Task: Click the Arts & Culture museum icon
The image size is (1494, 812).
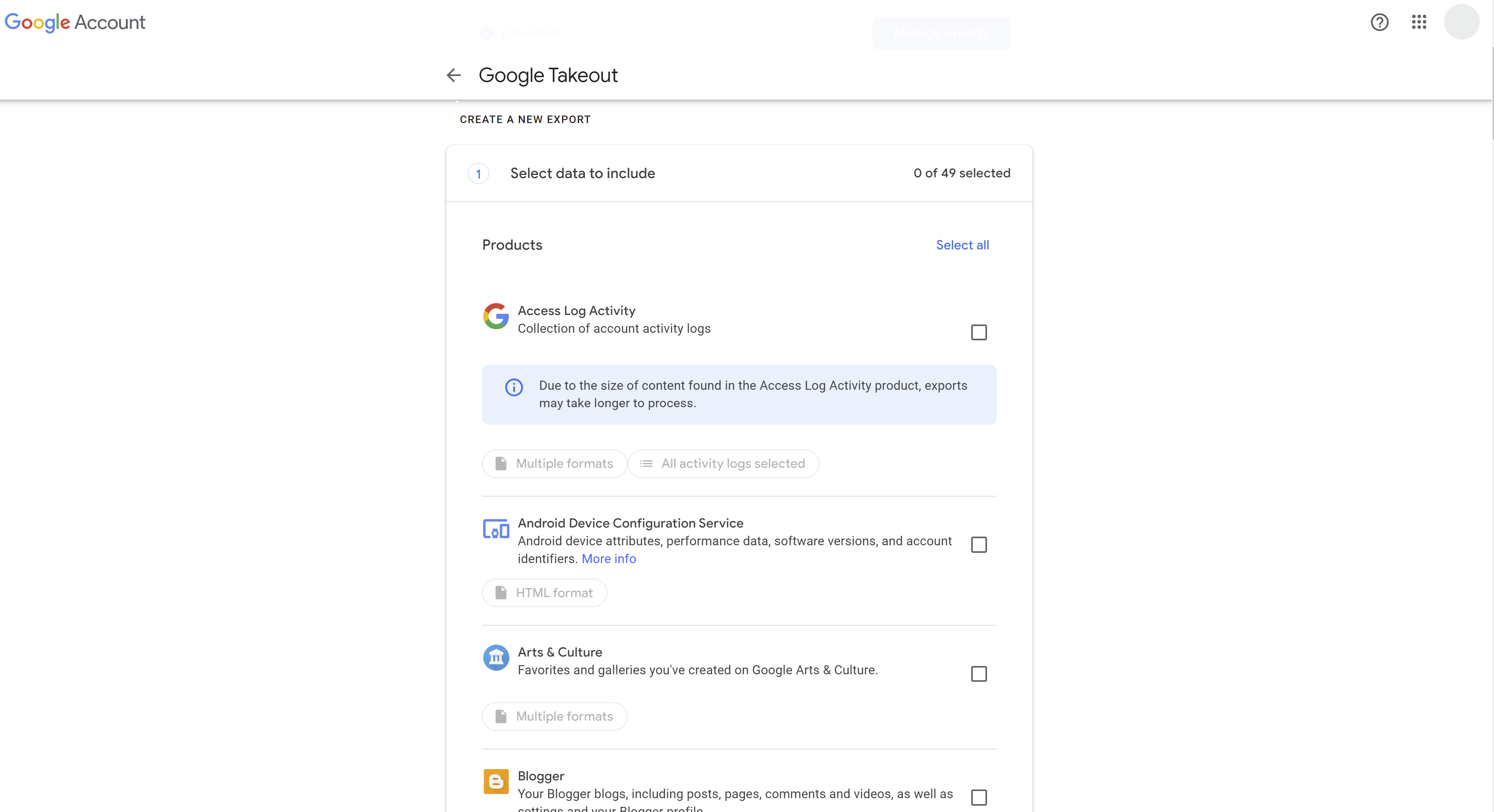Action: click(x=496, y=658)
